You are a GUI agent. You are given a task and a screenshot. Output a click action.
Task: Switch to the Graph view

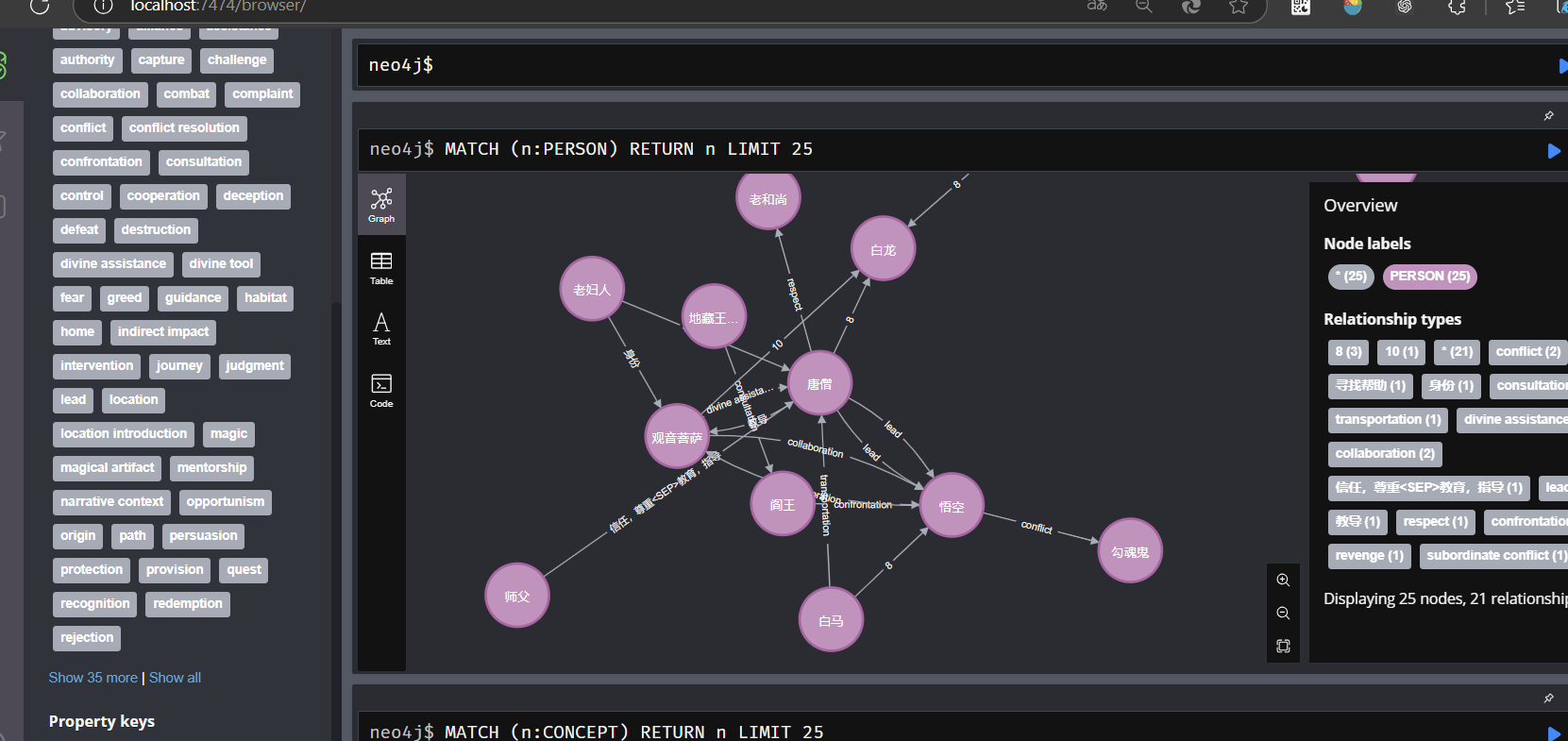tap(381, 205)
